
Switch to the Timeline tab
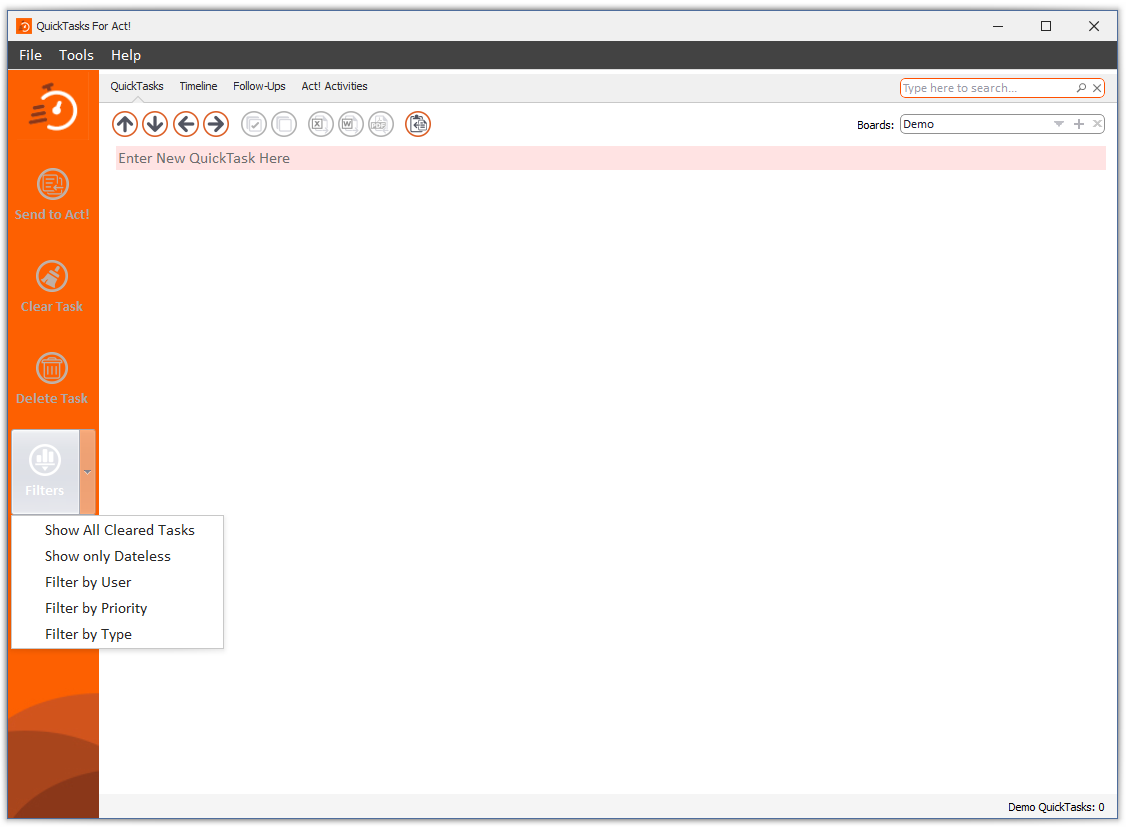pyautogui.click(x=199, y=86)
